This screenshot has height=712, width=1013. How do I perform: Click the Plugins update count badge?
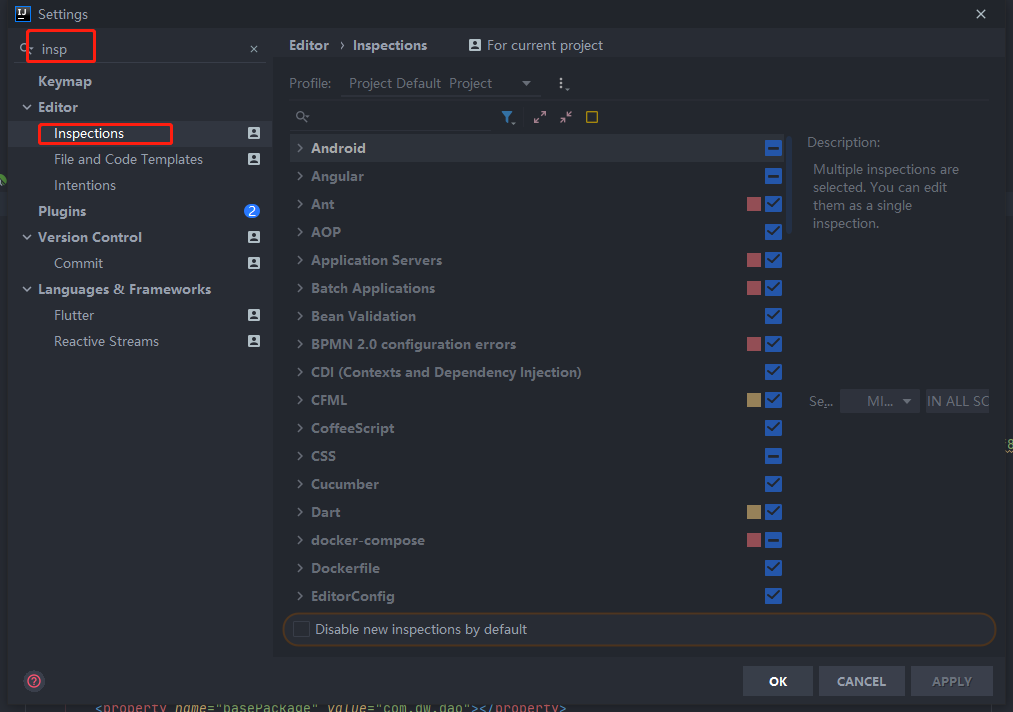[252, 211]
